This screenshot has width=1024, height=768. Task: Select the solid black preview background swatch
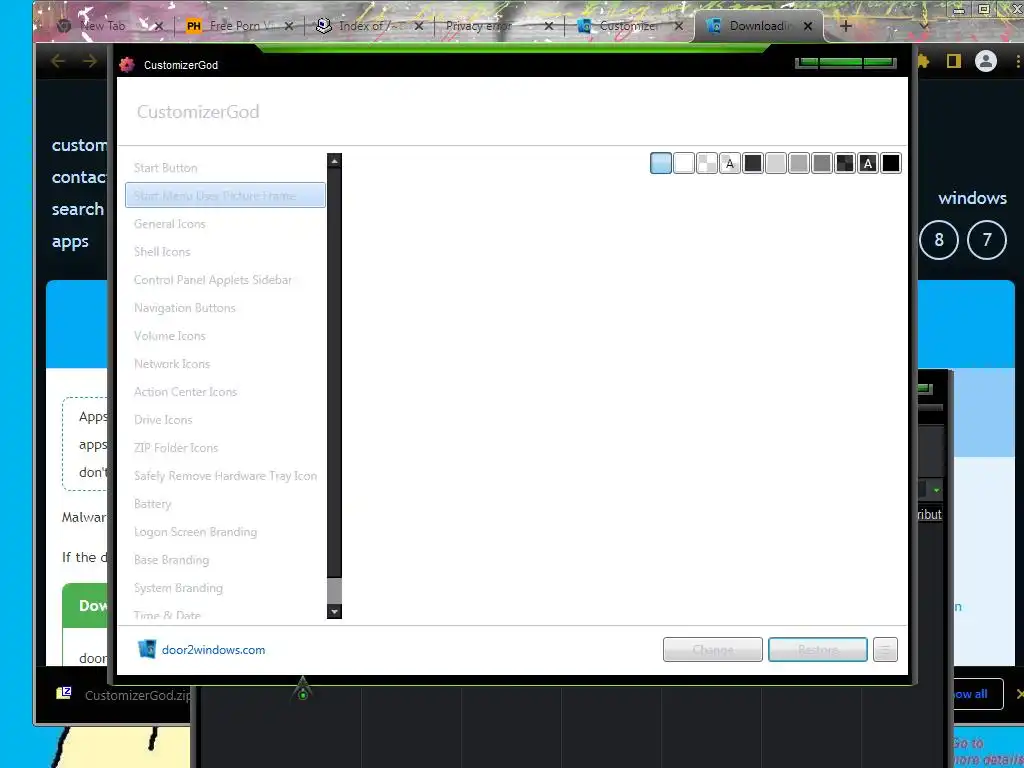(891, 163)
